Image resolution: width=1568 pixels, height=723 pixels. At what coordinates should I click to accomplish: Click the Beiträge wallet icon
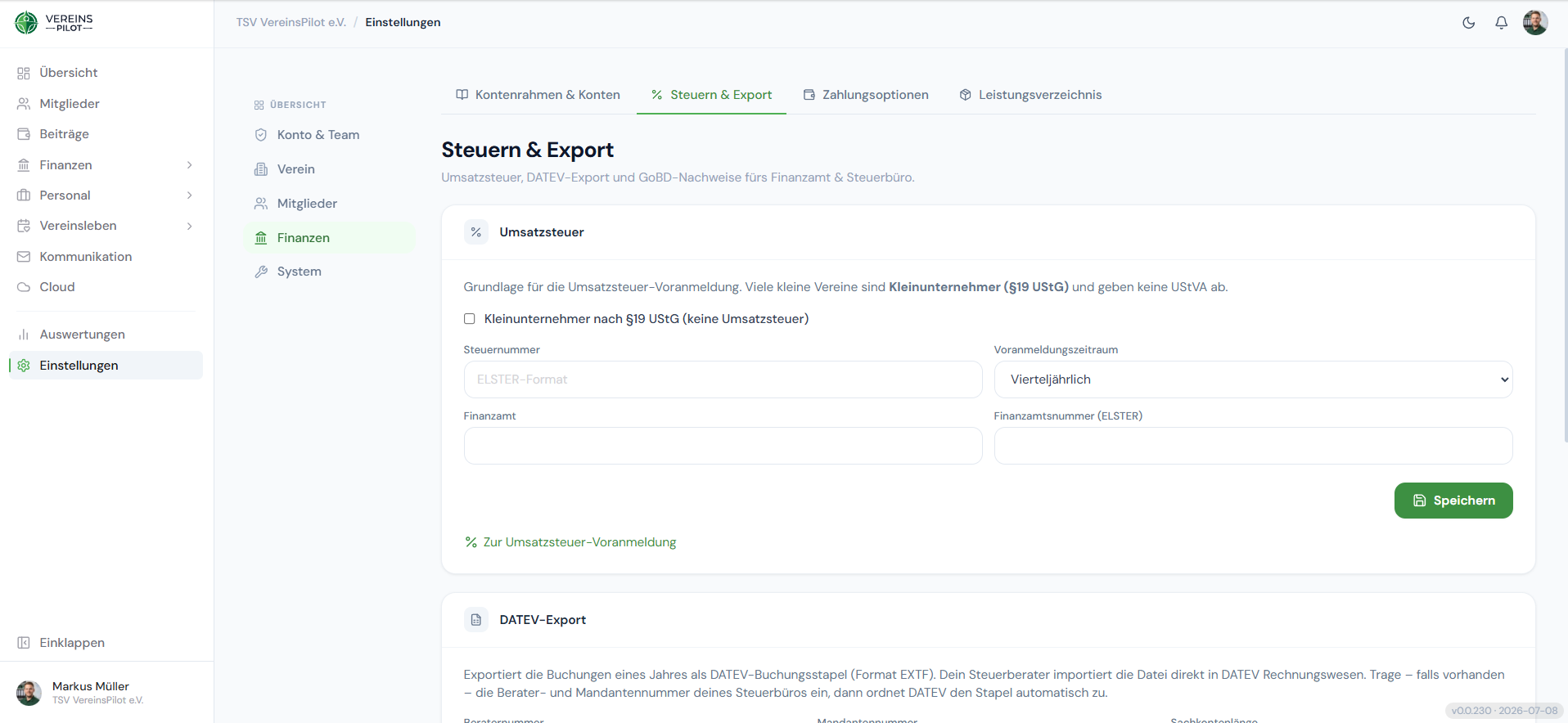point(24,134)
